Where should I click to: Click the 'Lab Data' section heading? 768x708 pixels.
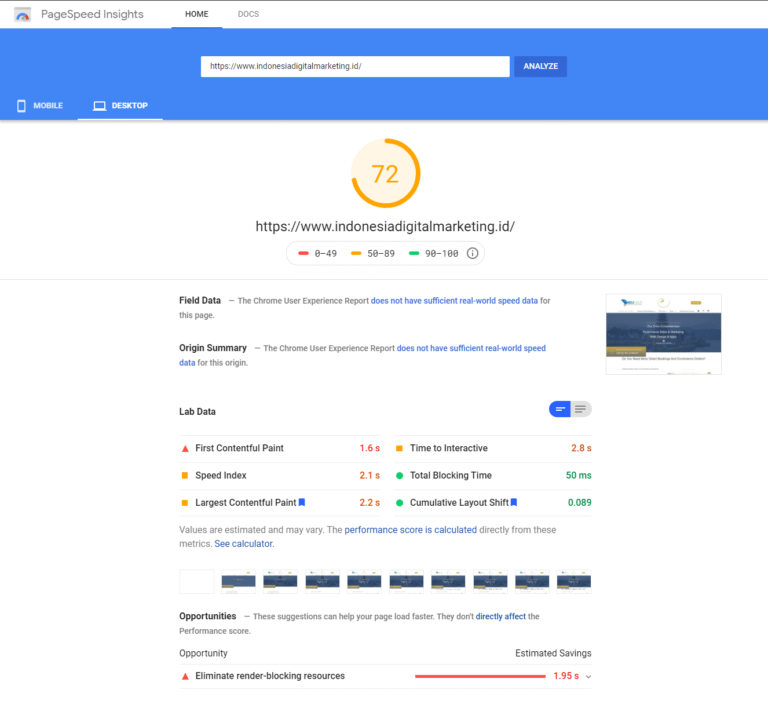pos(197,412)
